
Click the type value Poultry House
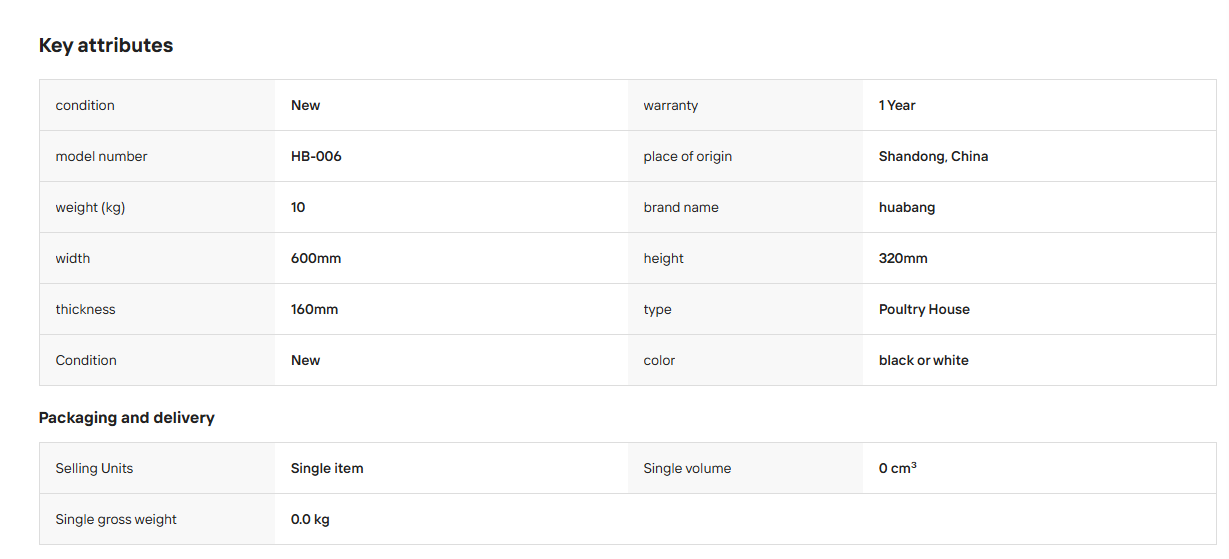pos(924,309)
